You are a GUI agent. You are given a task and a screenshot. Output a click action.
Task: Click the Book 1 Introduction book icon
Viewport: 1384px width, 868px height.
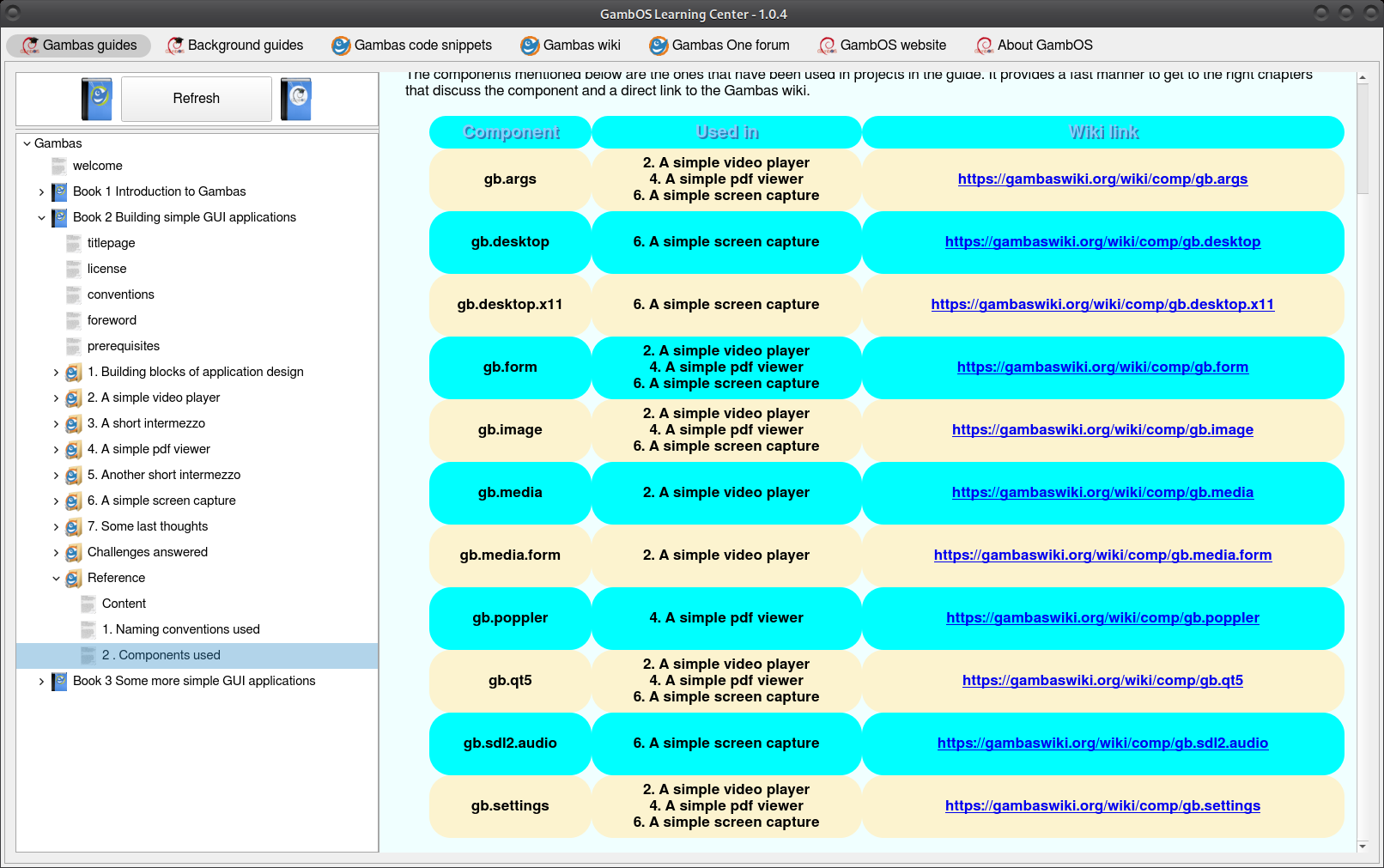point(59,191)
